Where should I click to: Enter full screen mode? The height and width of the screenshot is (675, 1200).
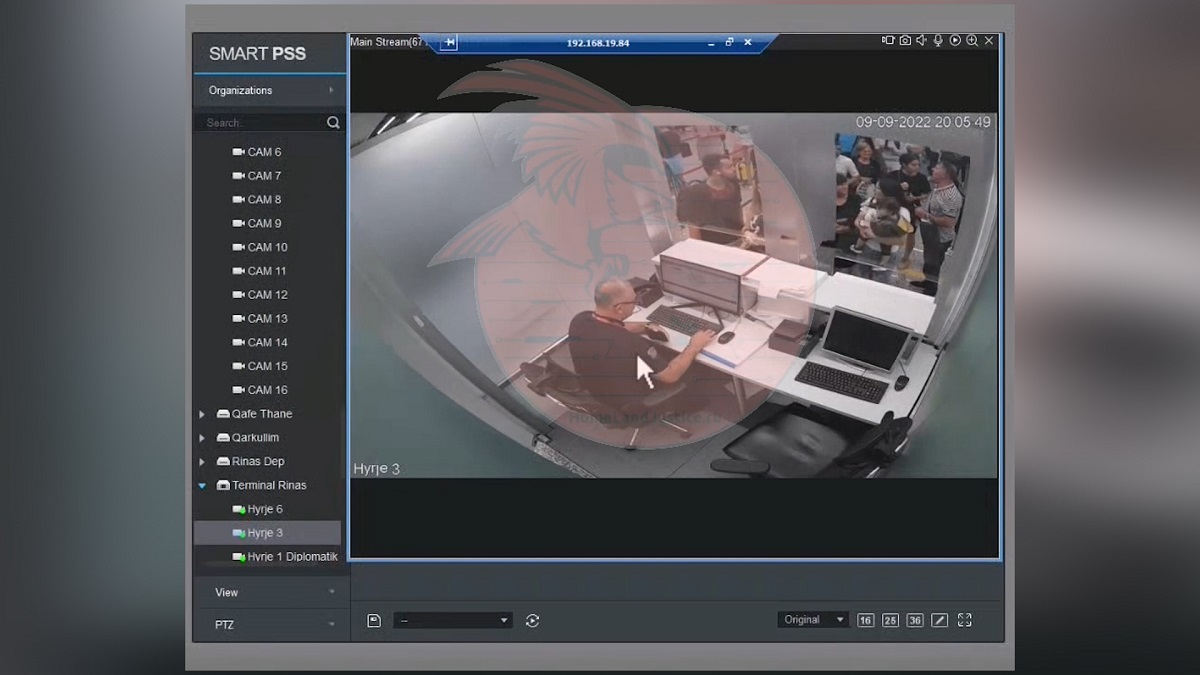coord(965,621)
